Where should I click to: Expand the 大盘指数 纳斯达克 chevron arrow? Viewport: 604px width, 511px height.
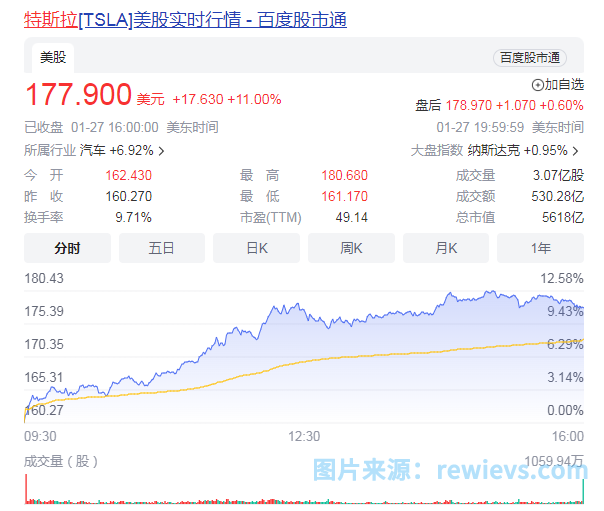[575, 151]
